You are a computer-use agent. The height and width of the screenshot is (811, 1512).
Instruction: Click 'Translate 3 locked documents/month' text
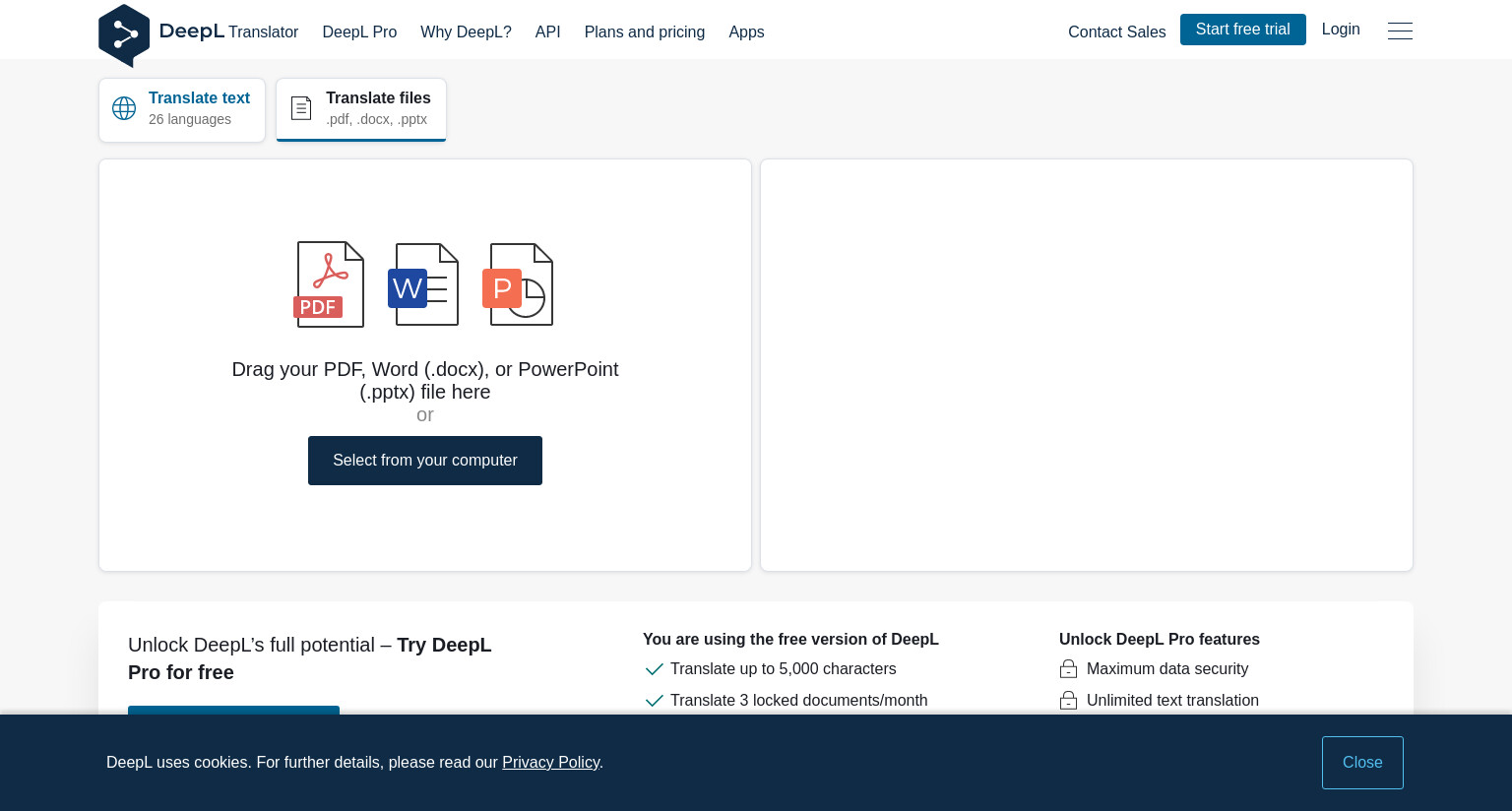click(x=799, y=701)
